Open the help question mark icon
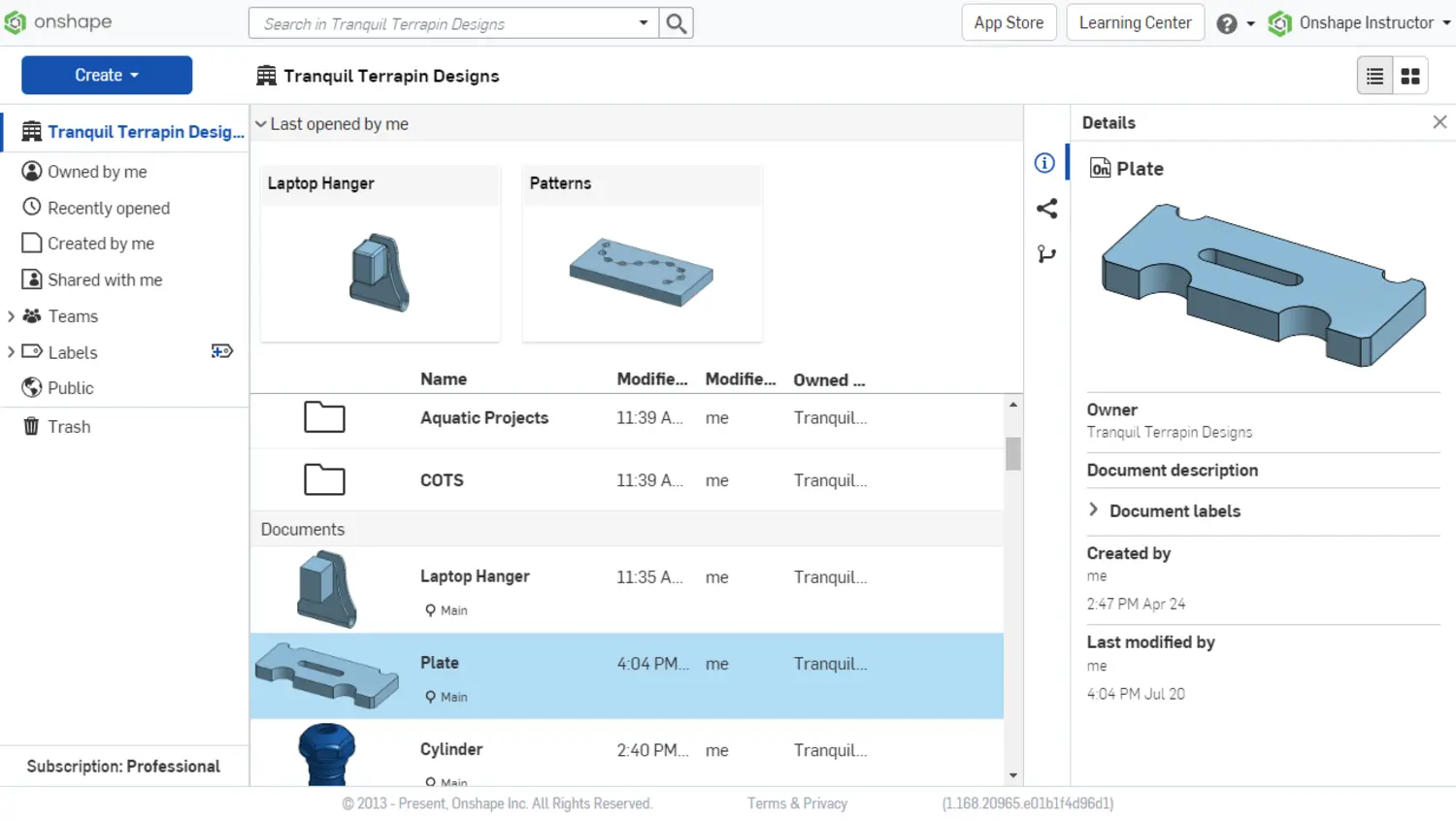 click(1227, 23)
